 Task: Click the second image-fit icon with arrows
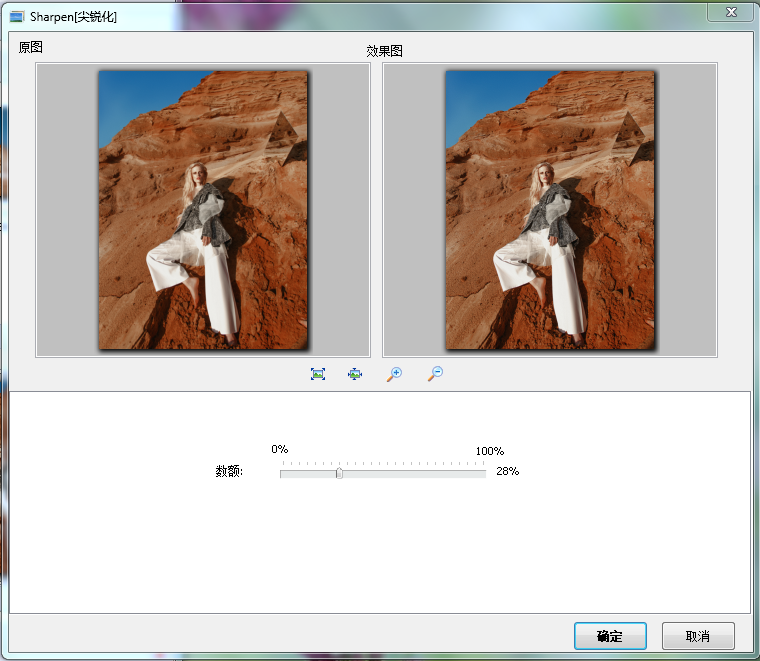click(355, 373)
